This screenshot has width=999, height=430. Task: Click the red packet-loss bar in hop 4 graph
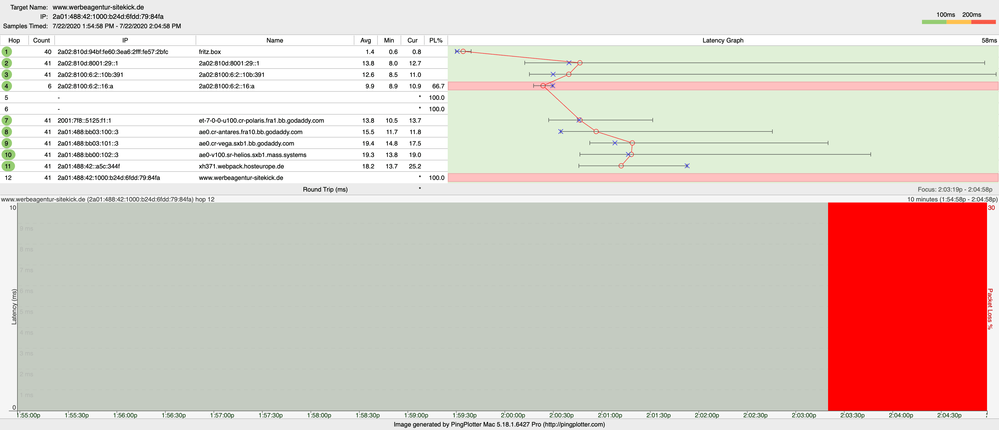(723, 85)
